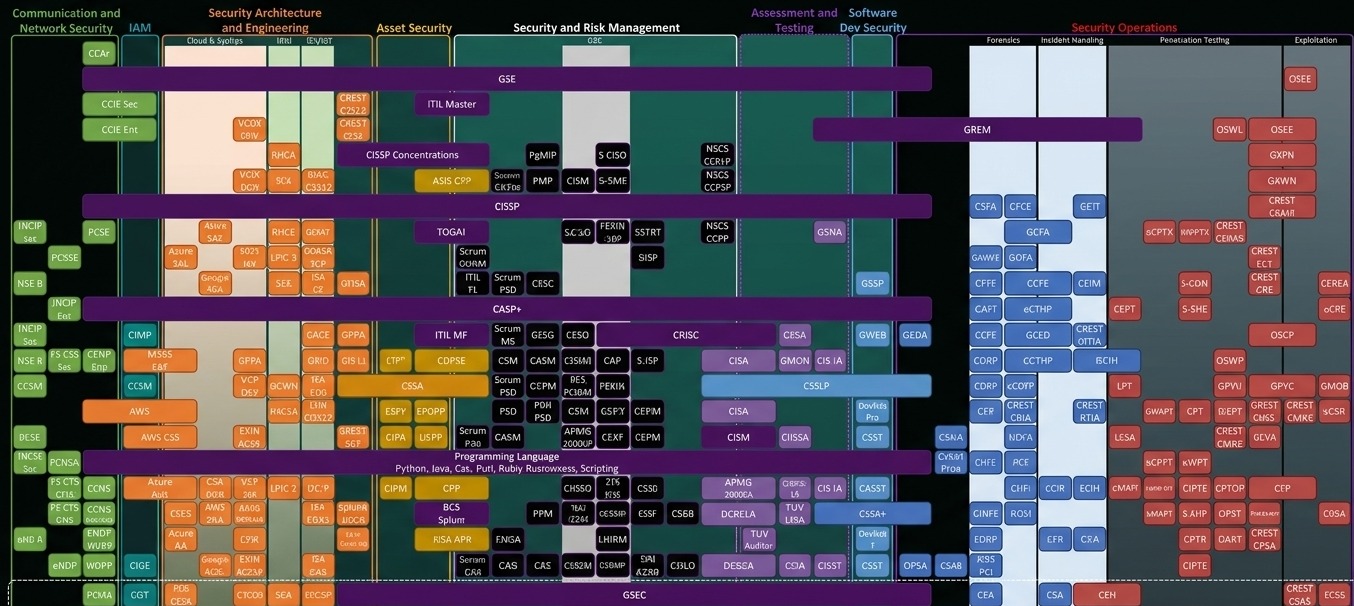Image resolution: width=1354 pixels, height=606 pixels.
Task: Click the S-SHE certification box
Action: tap(1194, 309)
